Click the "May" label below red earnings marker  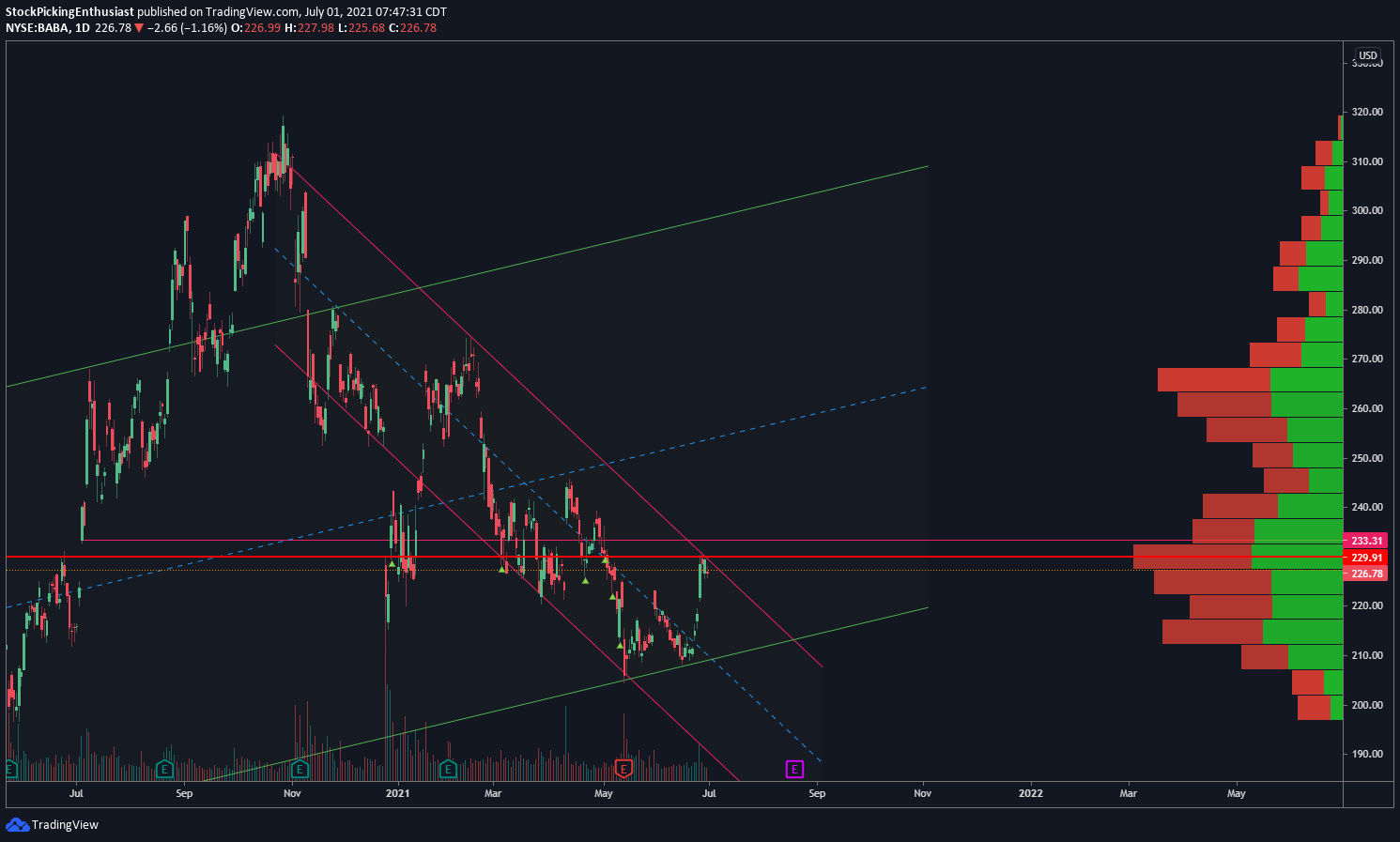[x=604, y=793]
